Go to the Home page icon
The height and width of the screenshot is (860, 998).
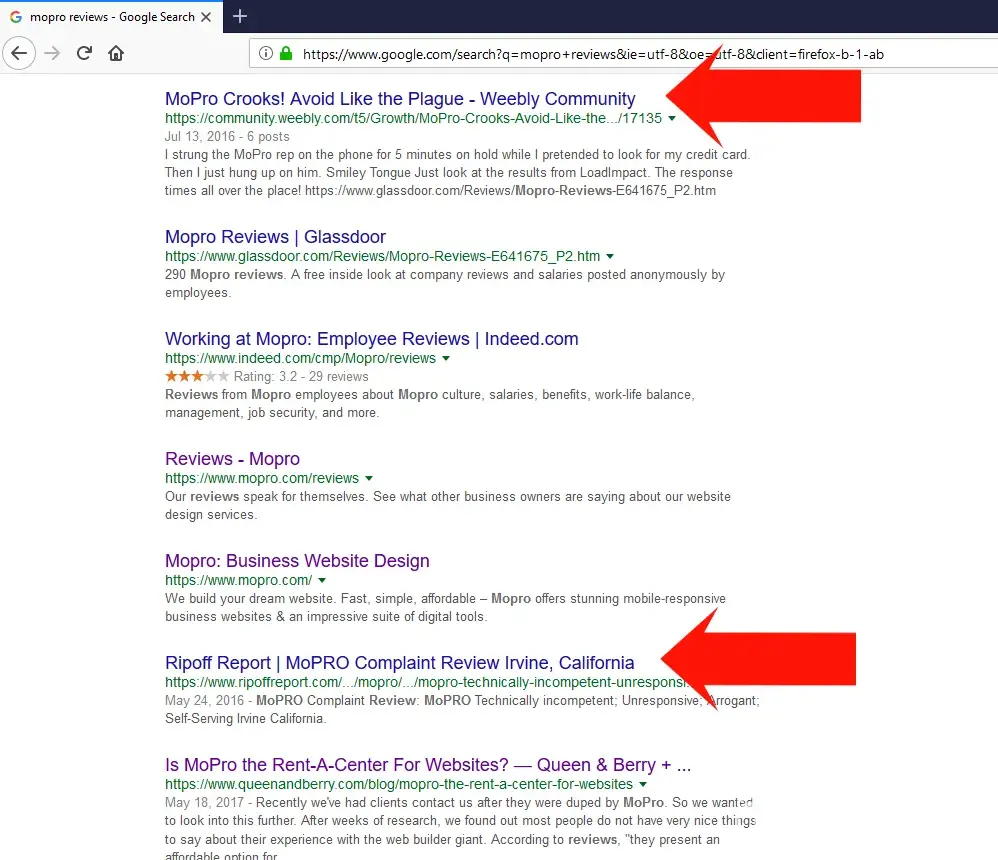[x=116, y=53]
